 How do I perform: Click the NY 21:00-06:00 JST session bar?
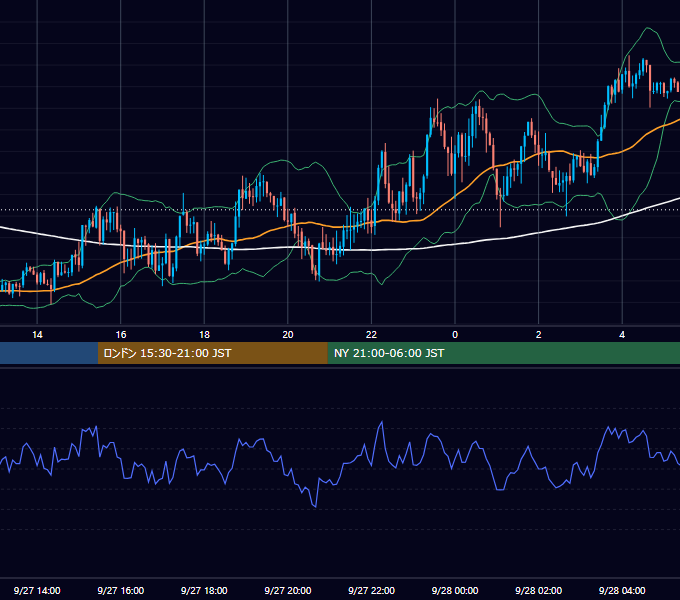point(503,353)
